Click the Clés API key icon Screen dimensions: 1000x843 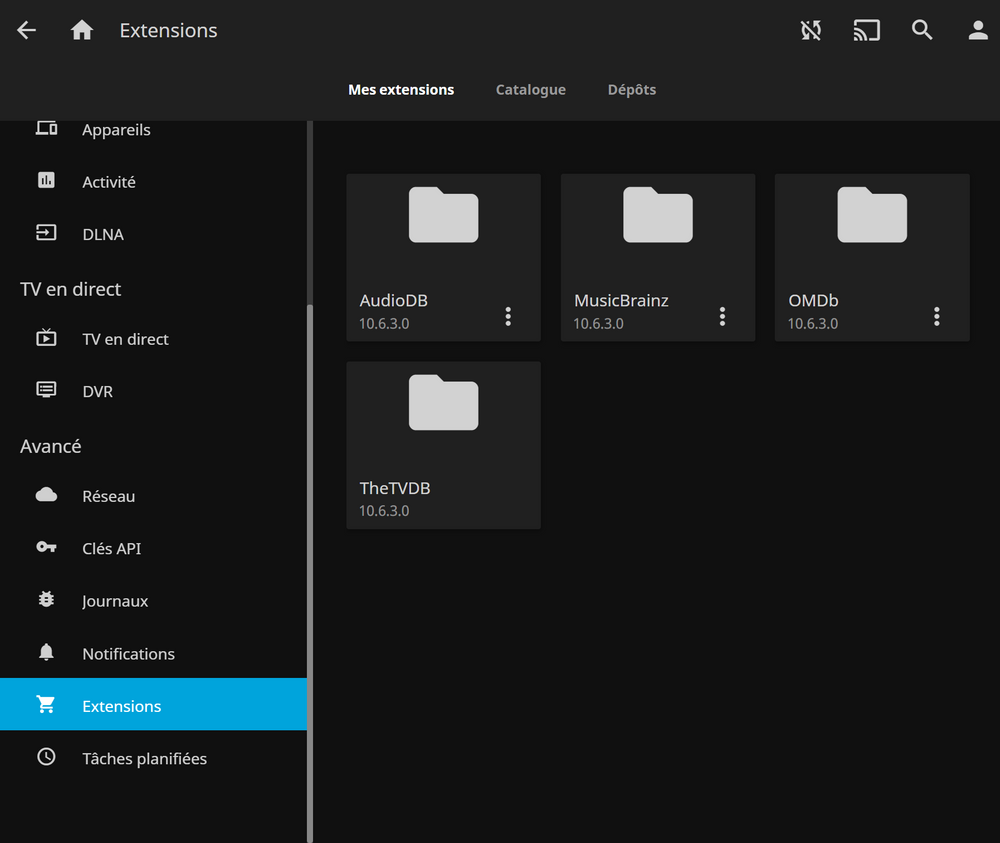tap(46, 548)
